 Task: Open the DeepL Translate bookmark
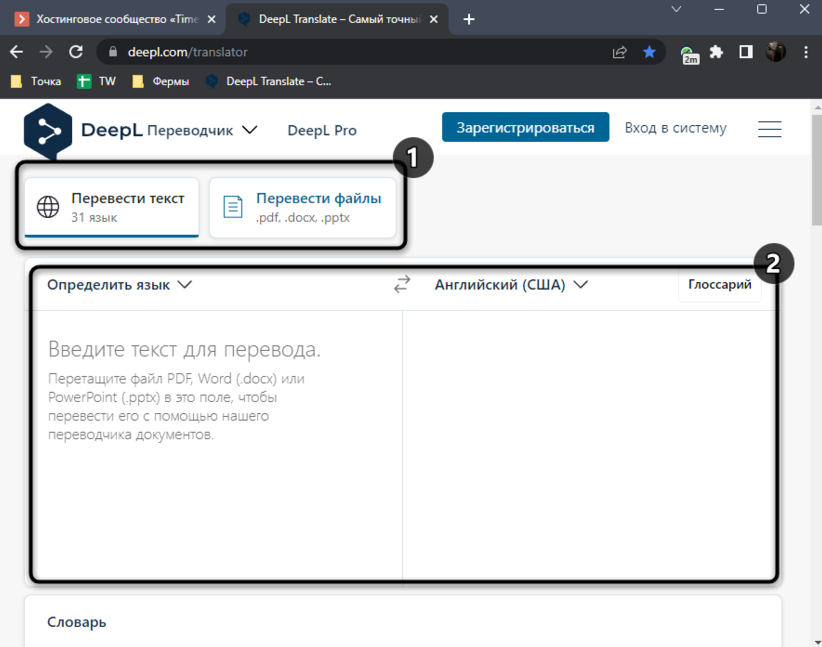click(x=268, y=81)
